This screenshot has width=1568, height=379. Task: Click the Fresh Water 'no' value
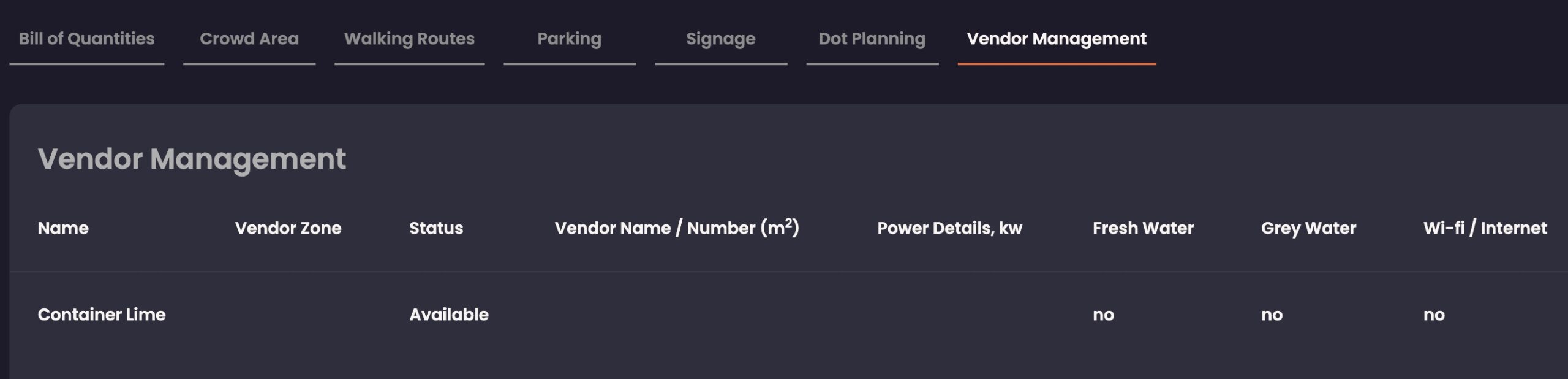(1103, 315)
